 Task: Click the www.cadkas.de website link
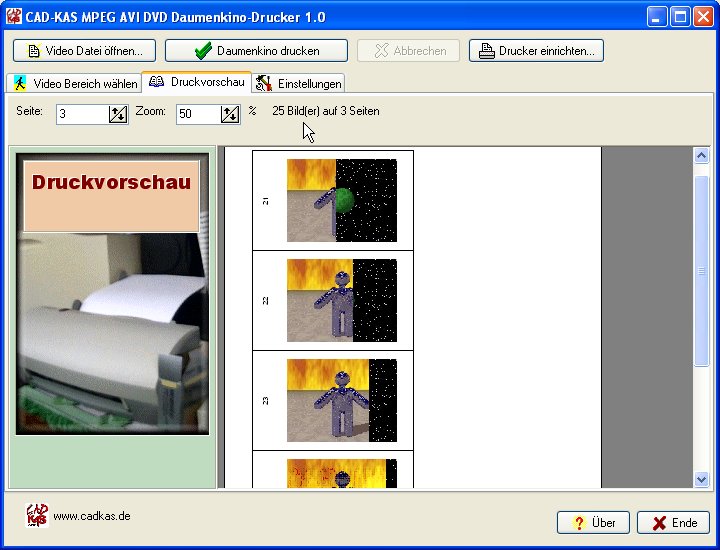pyautogui.click(x=91, y=517)
